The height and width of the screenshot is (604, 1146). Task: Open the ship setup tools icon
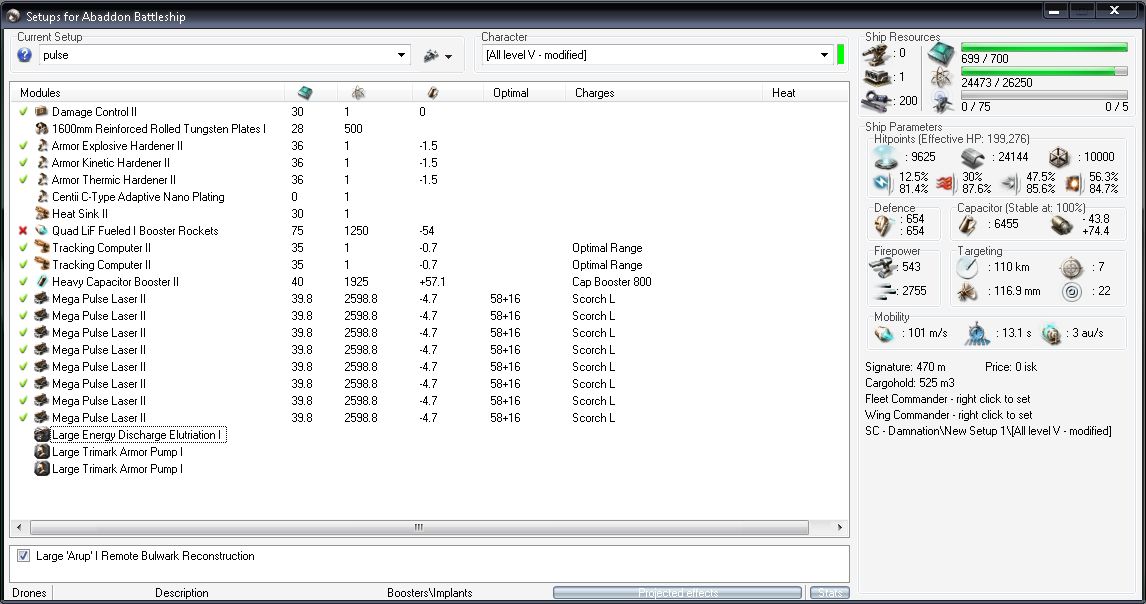432,55
